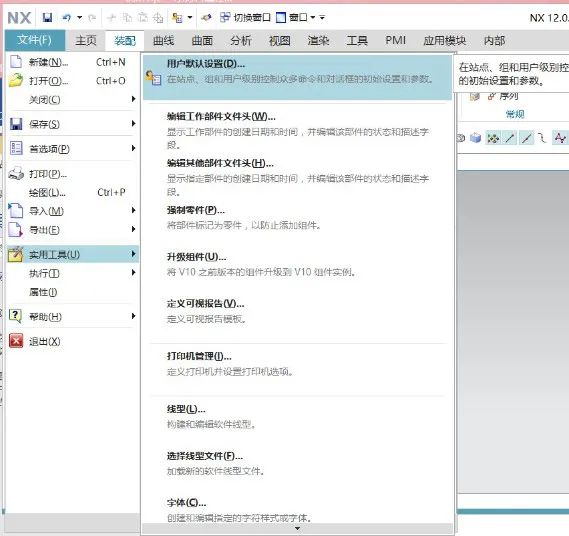The width and height of the screenshot is (569, 536).
Task: Choose 线型(L) linetype entry
Action: [297, 423]
